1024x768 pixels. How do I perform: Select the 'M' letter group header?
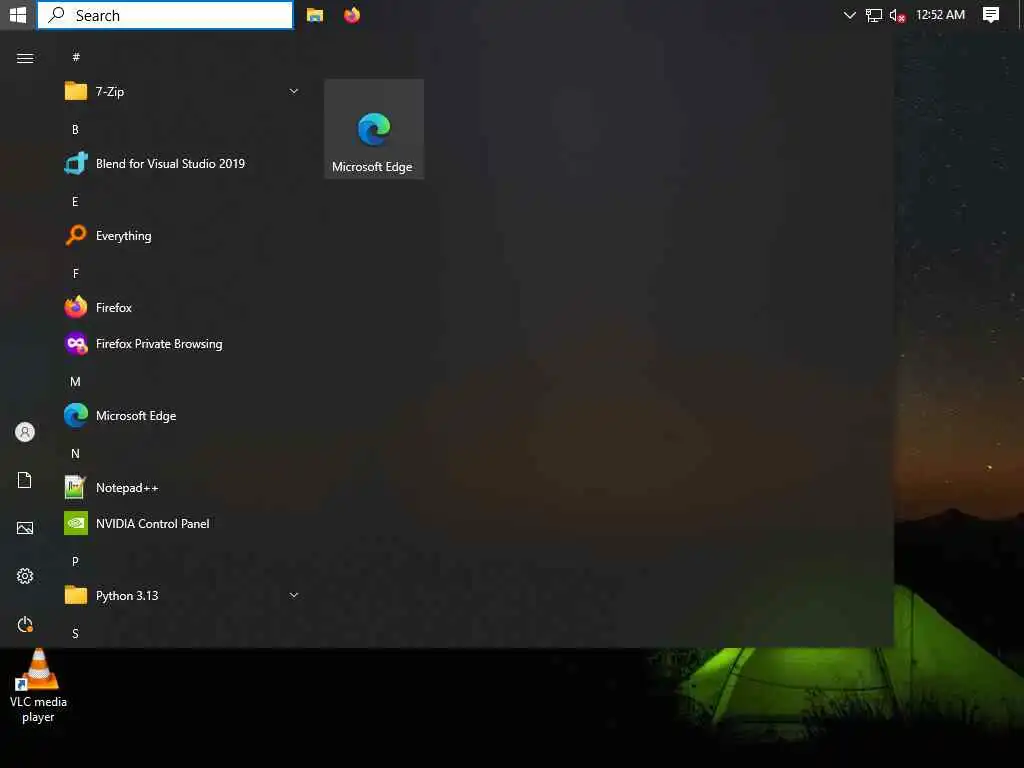pyautogui.click(x=75, y=382)
